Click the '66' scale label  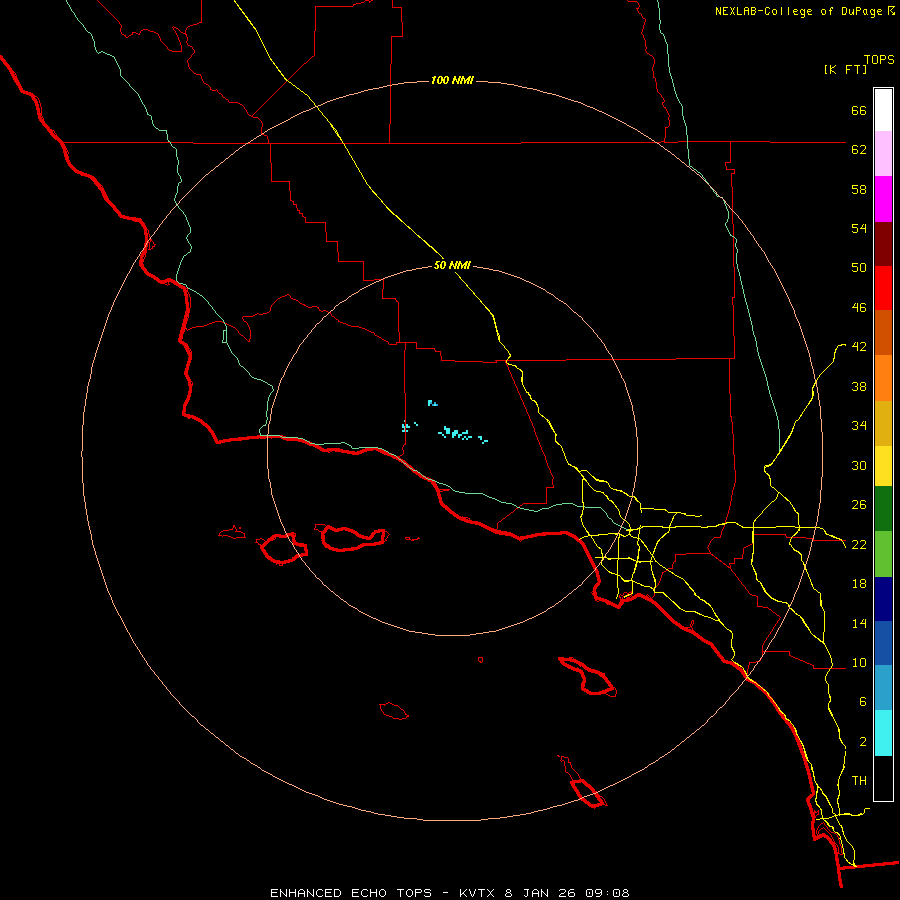coord(859,110)
